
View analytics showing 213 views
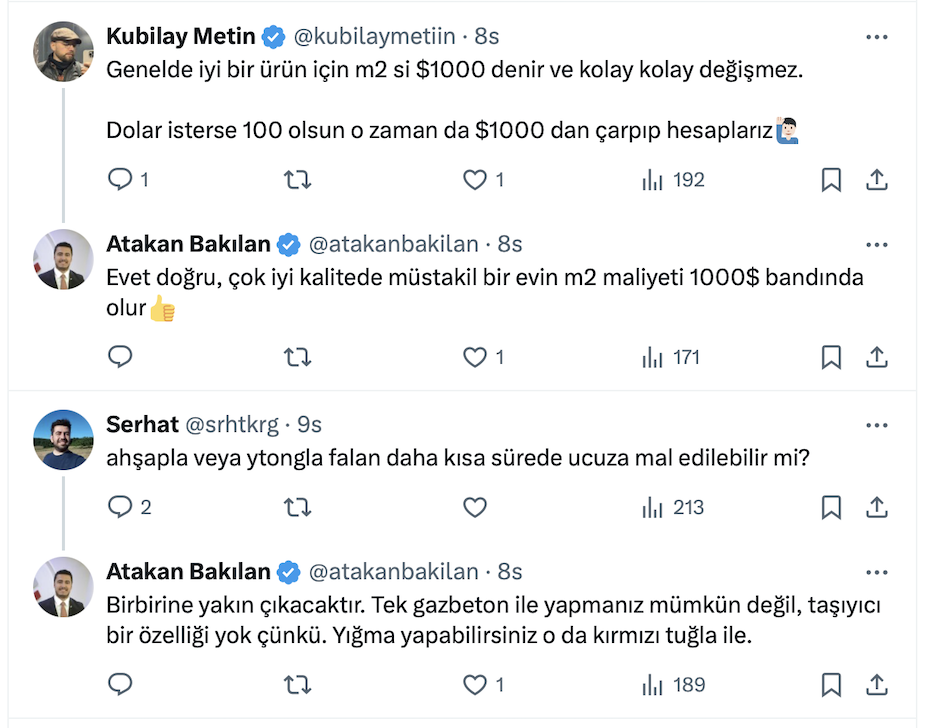click(x=673, y=508)
